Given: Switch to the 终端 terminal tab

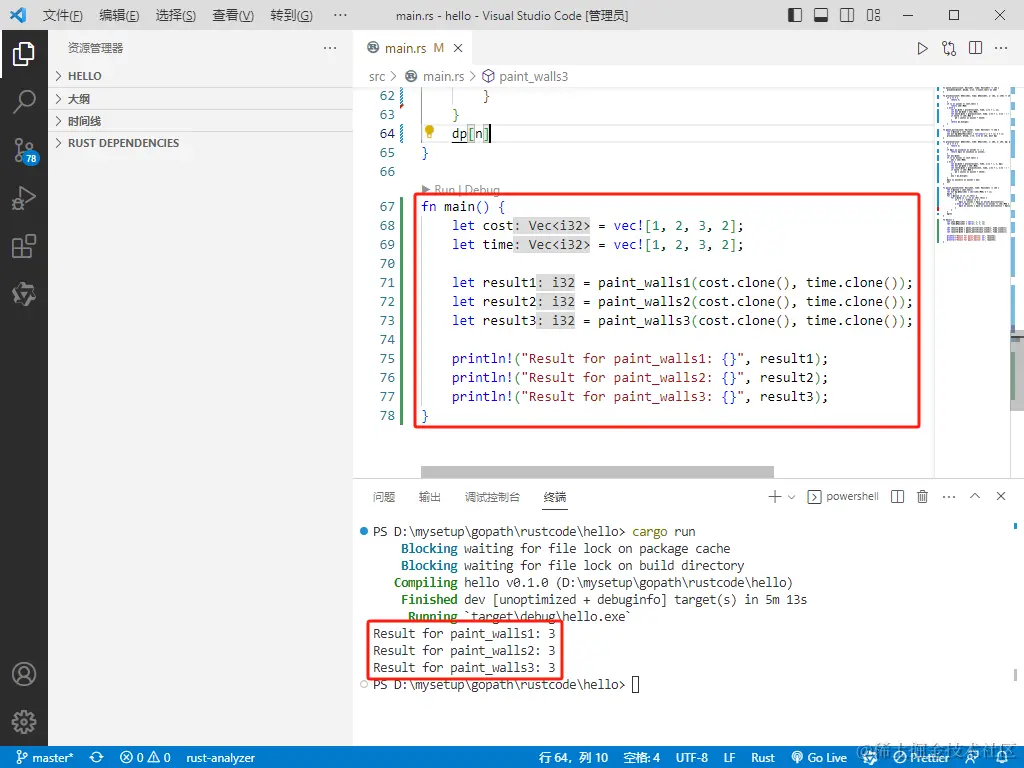Looking at the screenshot, I should [x=555, y=497].
